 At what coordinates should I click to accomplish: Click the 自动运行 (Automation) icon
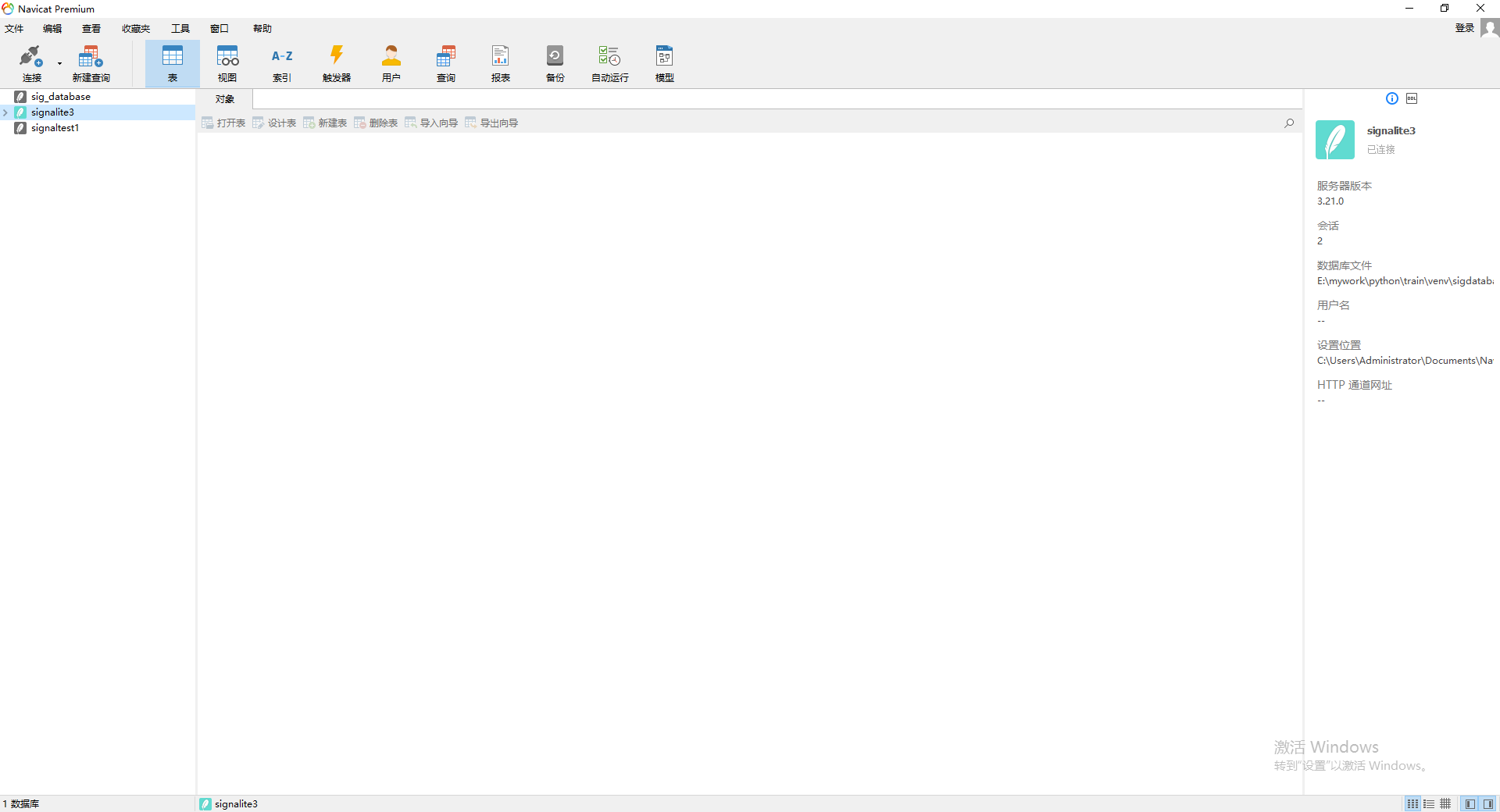tap(610, 63)
